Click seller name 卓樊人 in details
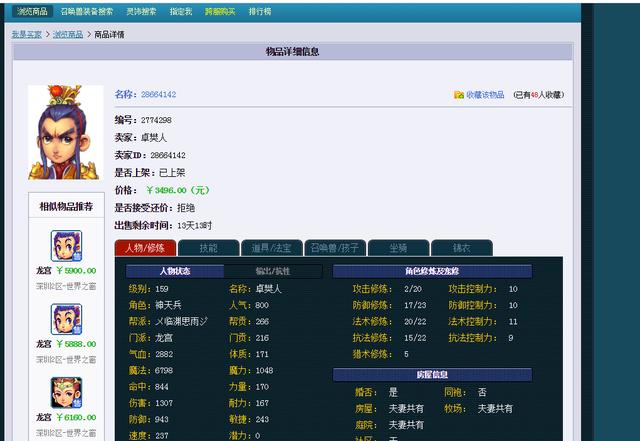Image resolution: width=640 pixels, height=441 pixels. pos(154,138)
